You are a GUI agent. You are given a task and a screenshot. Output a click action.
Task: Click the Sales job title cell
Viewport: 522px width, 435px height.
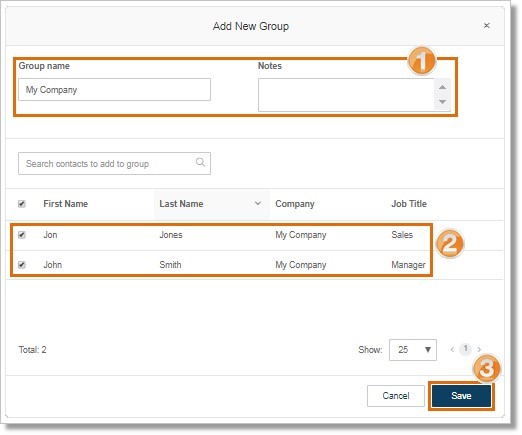coord(402,235)
